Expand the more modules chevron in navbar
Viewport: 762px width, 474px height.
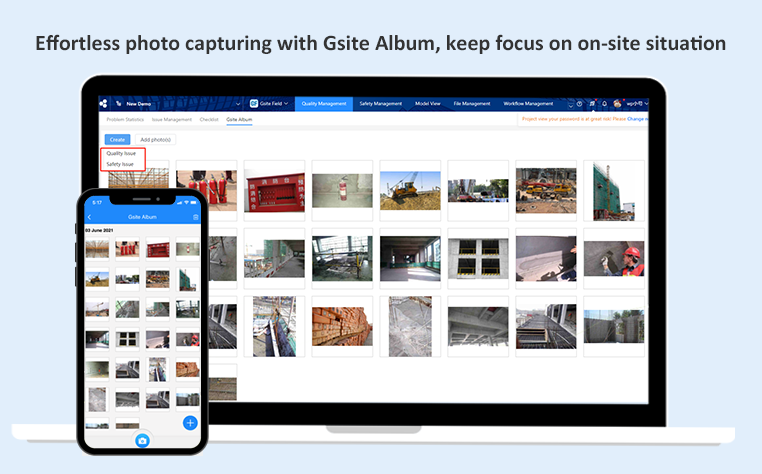coord(570,103)
